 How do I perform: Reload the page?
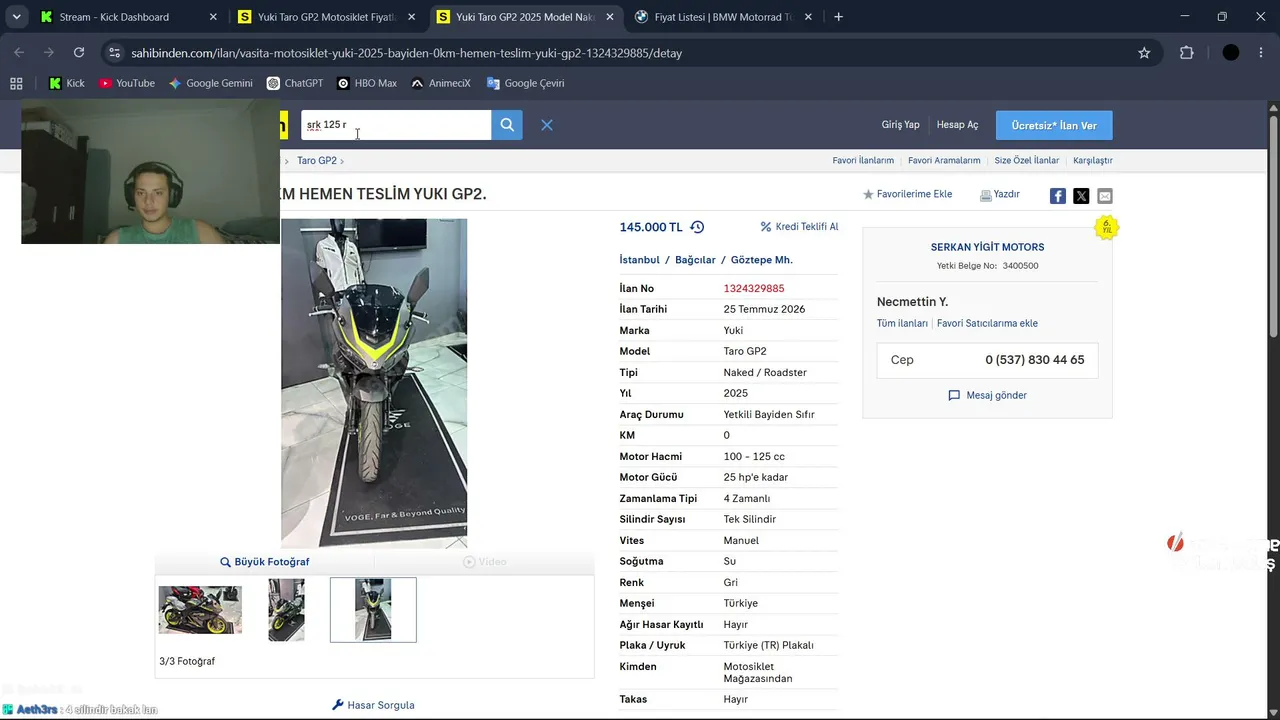click(79, 53)
